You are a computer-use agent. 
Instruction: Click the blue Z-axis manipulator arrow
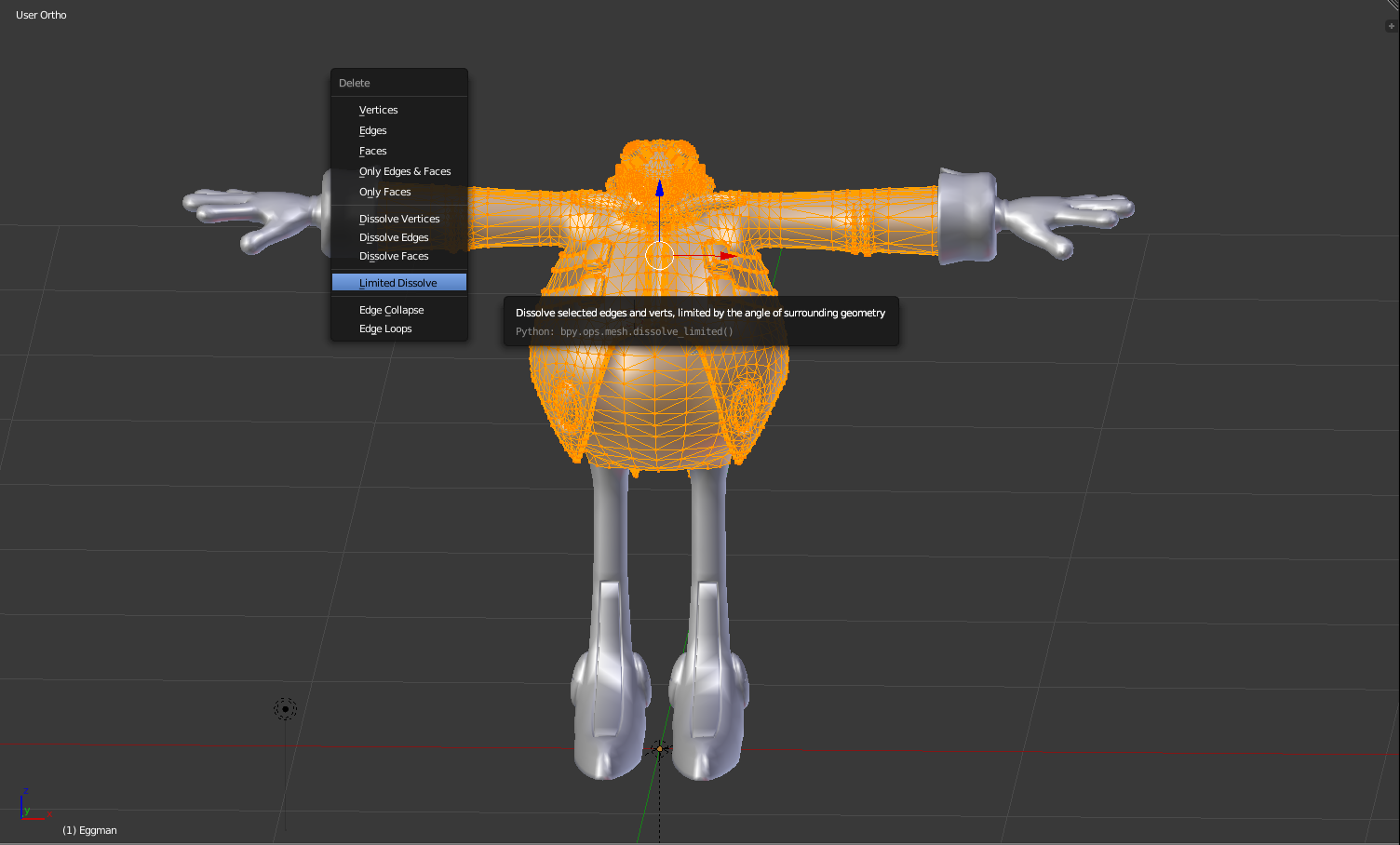[x=659, y=188]
